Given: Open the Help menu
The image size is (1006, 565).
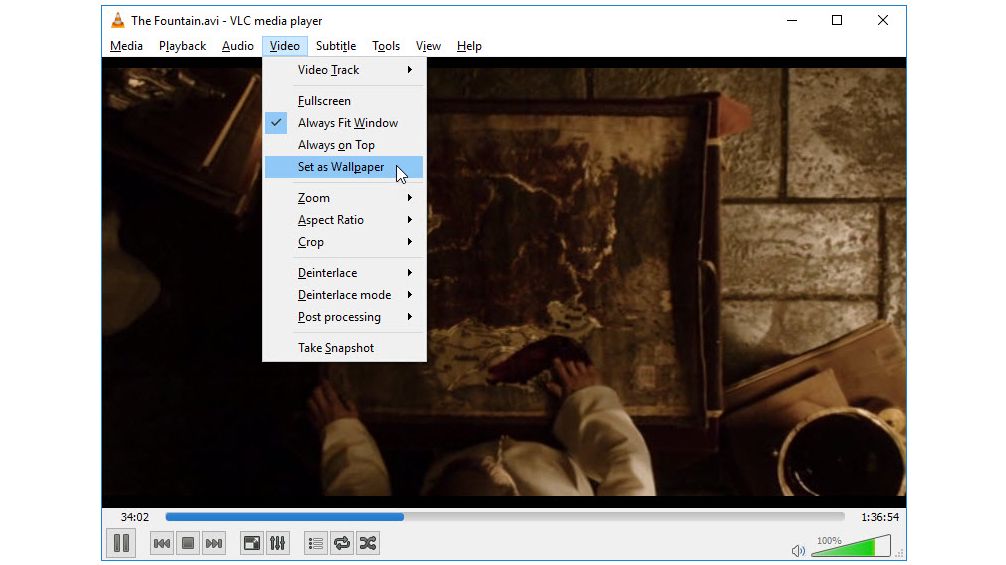Looking at the screenshot, I should point(469,46).
